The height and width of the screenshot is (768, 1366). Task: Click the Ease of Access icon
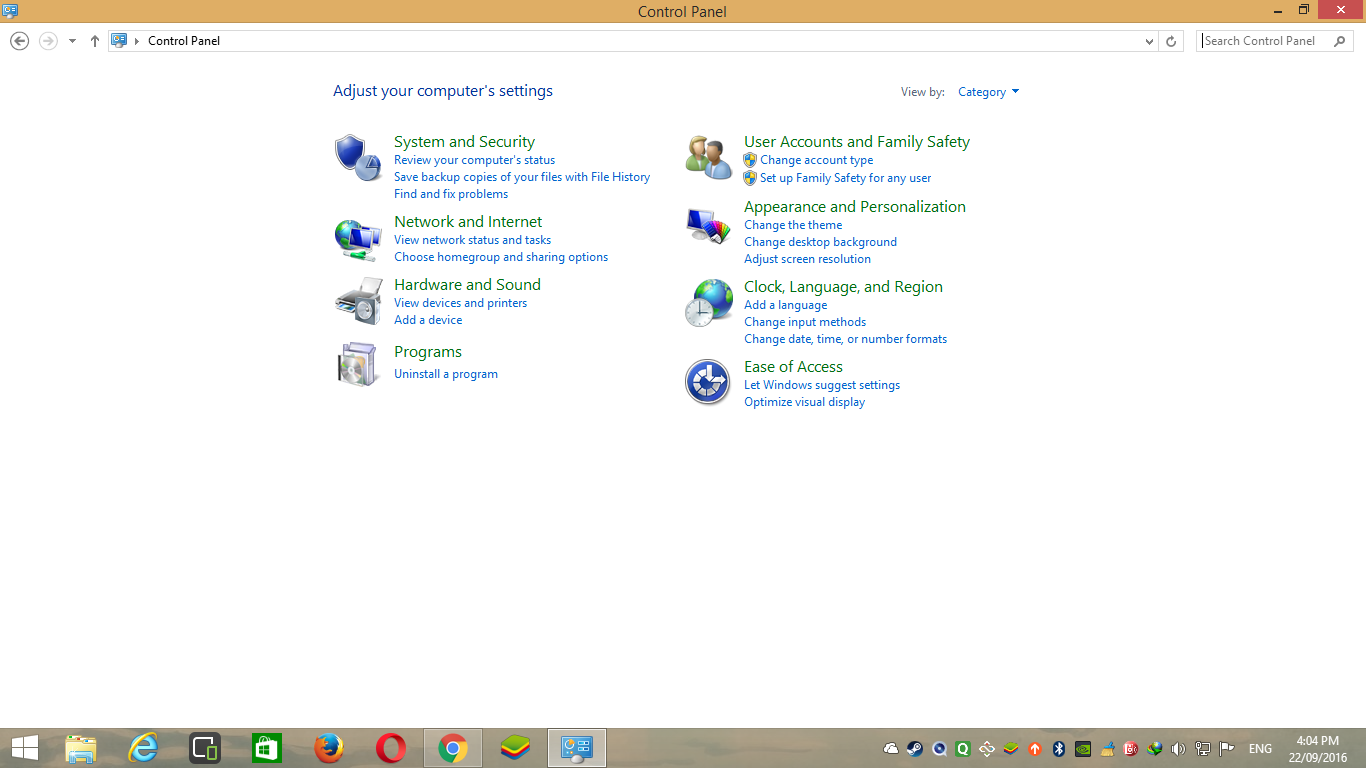pos(708,382)
